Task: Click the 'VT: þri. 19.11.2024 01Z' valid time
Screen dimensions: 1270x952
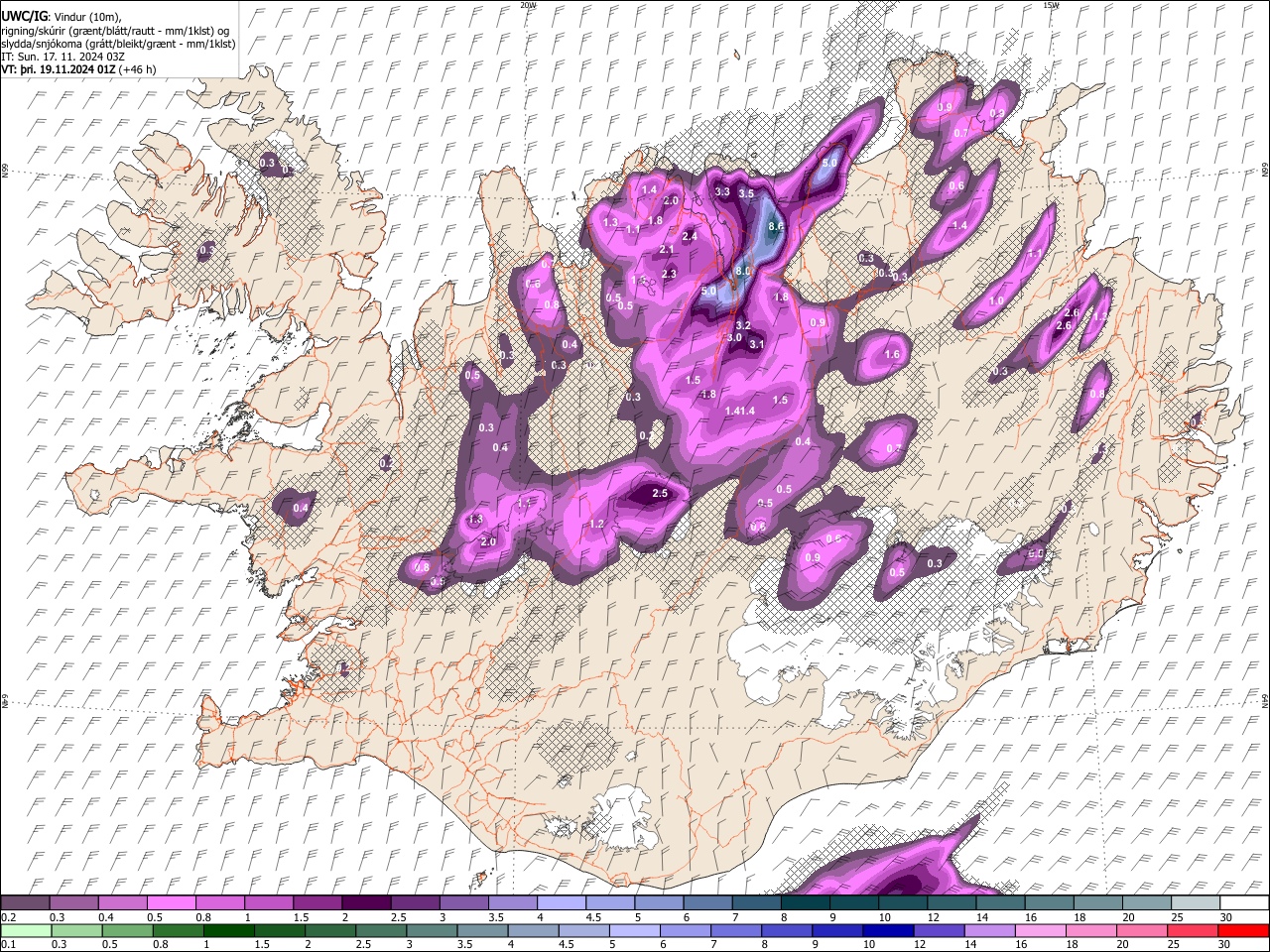Action: [x=59, y=69]
